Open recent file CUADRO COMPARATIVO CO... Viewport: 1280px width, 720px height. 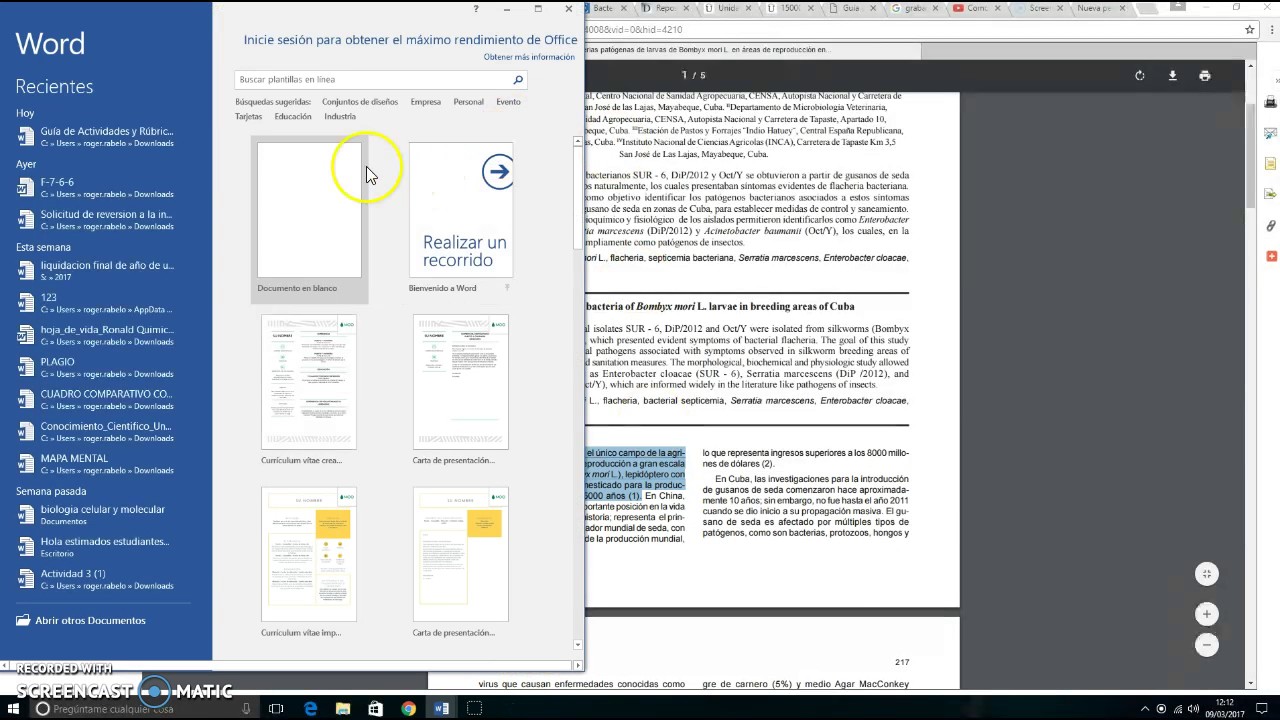[x=106, y=399]
